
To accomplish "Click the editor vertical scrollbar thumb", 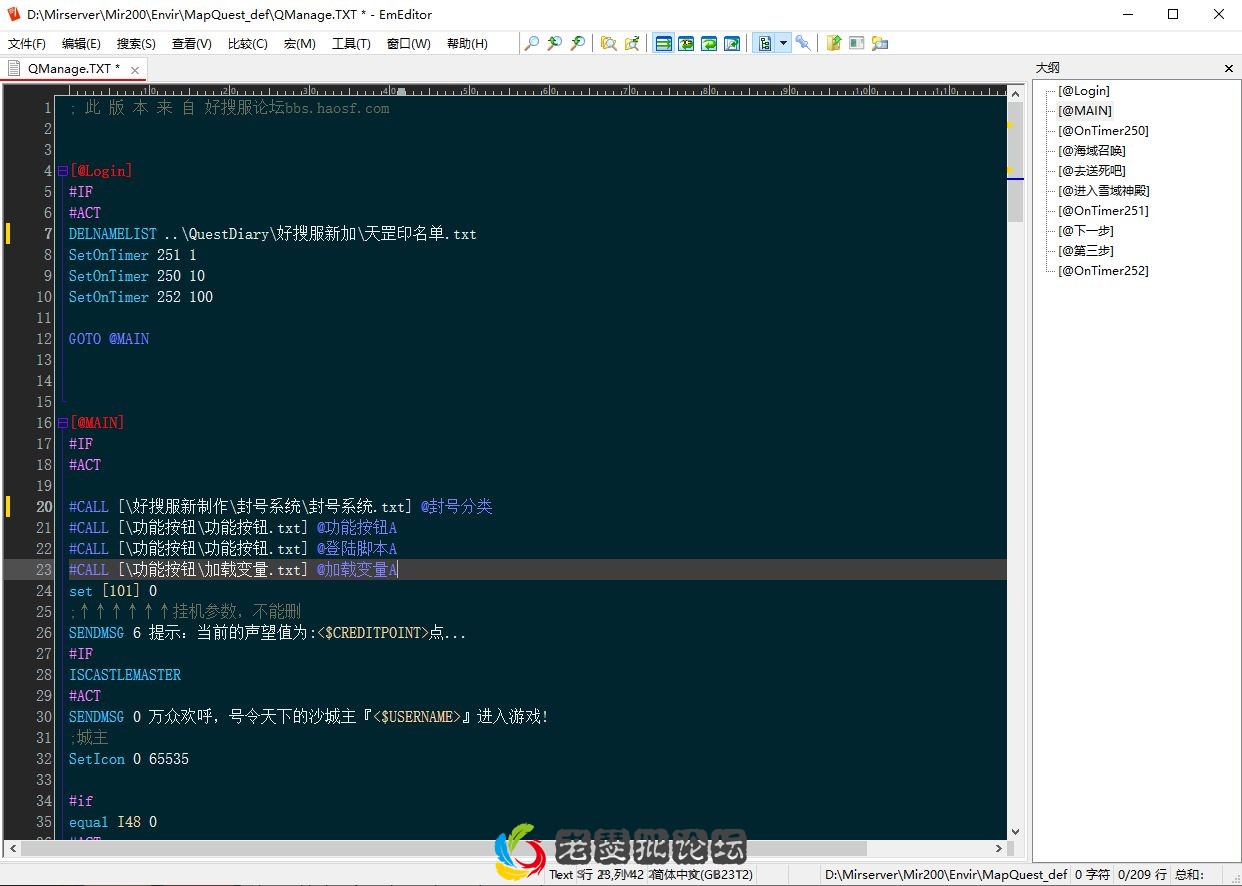I will click(x=1015, y=162).
